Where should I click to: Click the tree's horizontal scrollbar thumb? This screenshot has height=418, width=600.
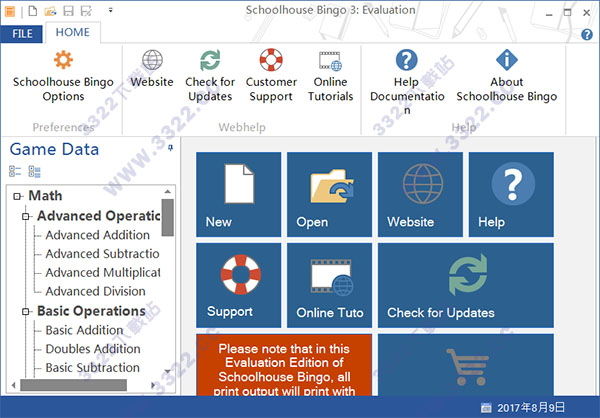(73, 385)
